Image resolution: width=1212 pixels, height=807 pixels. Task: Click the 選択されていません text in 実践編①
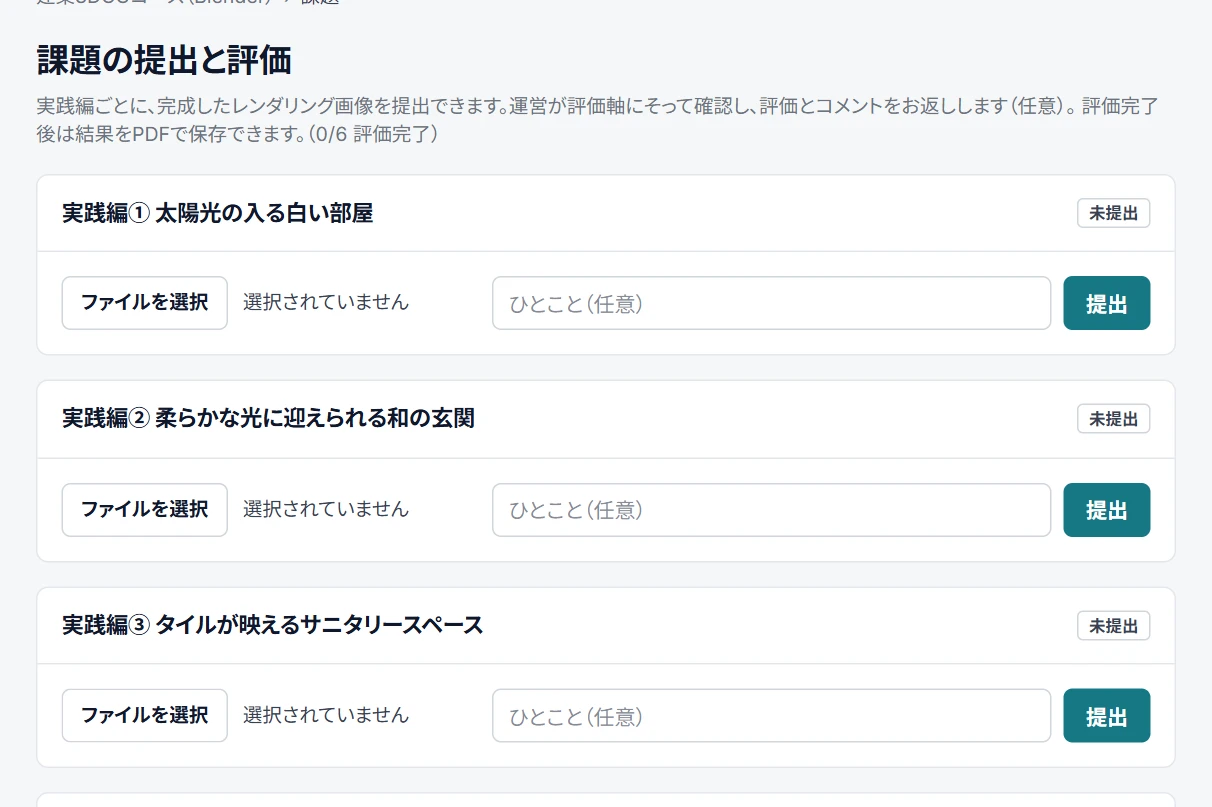[326, 302]
